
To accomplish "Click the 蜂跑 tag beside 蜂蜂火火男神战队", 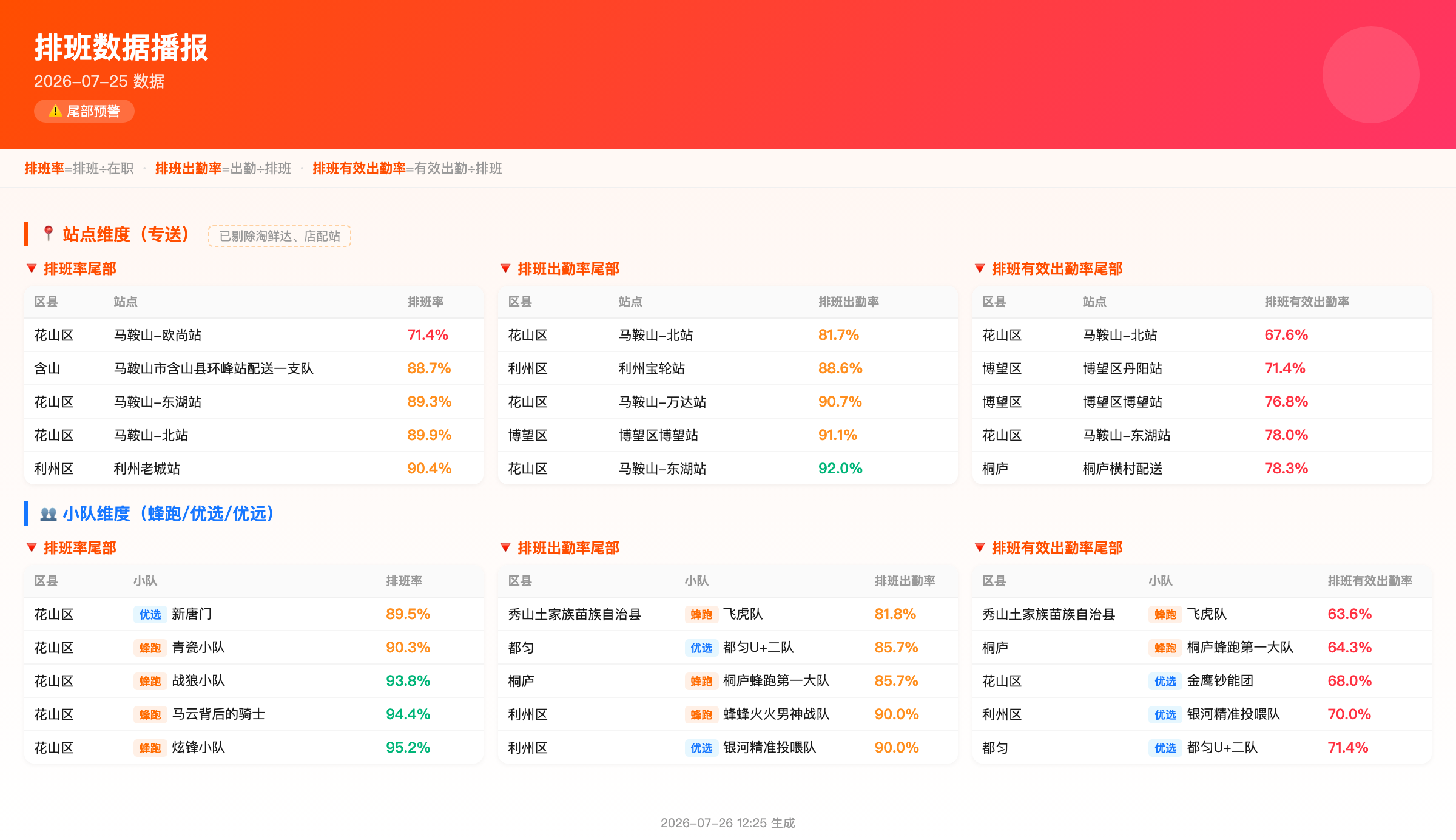I will (701, 714).
